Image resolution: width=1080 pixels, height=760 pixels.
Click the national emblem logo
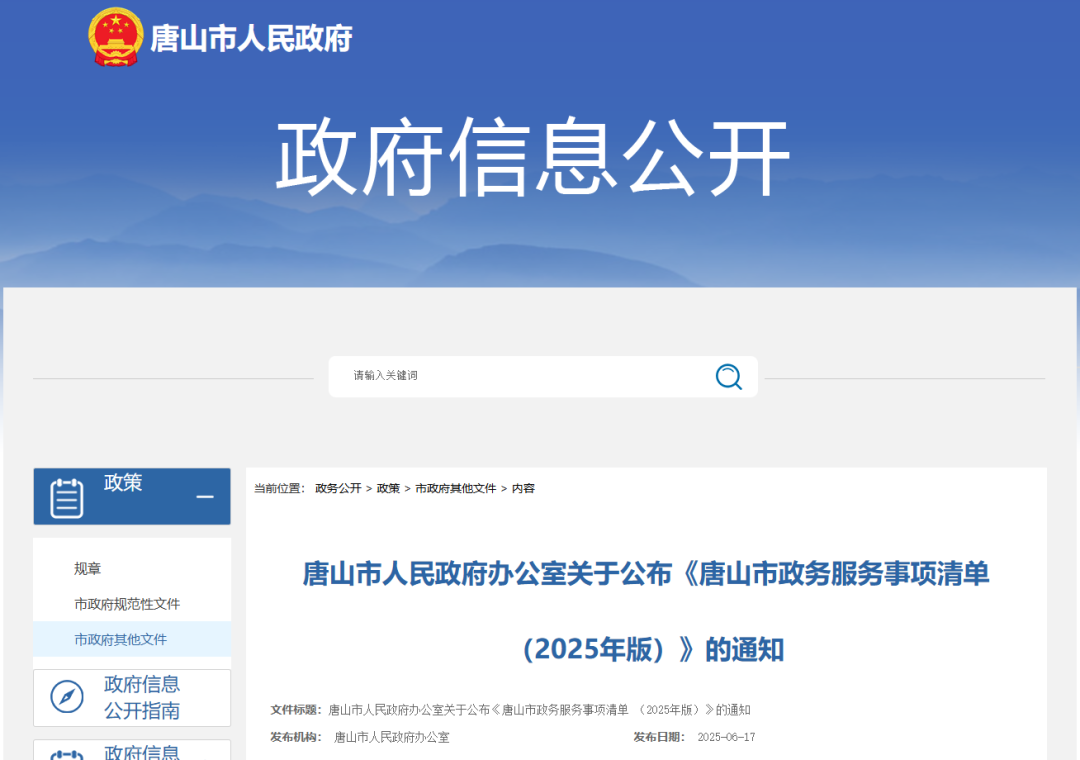pyautogui.click(x=116, y=38)
